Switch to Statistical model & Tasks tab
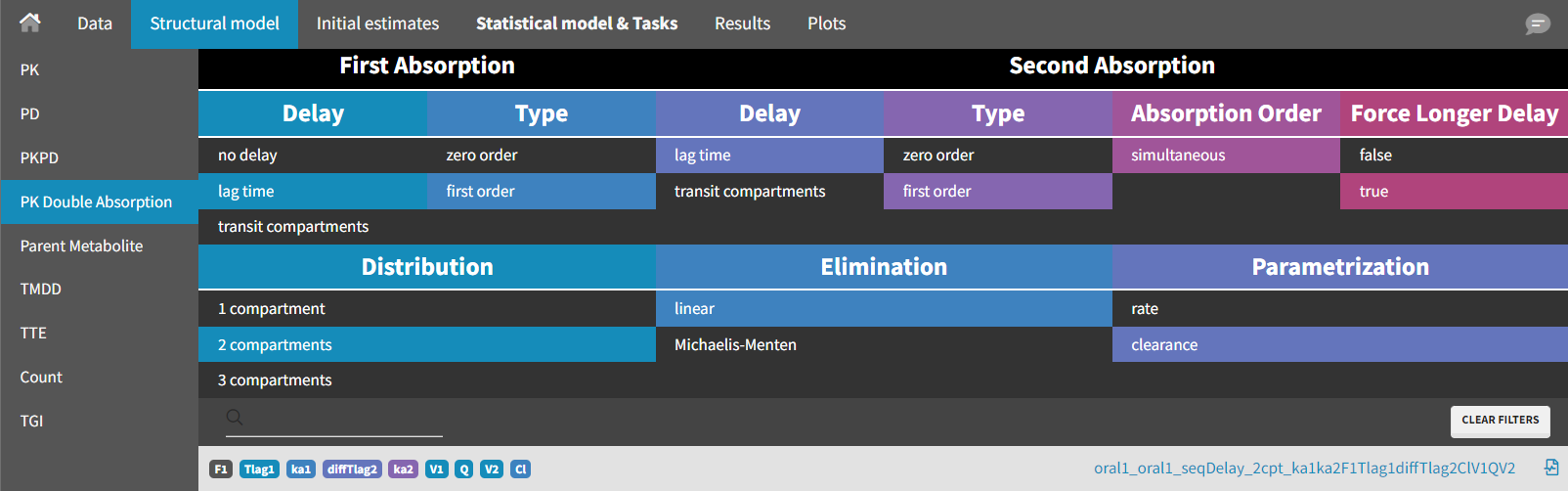1568x491 pixels. [x=576, y=23]
